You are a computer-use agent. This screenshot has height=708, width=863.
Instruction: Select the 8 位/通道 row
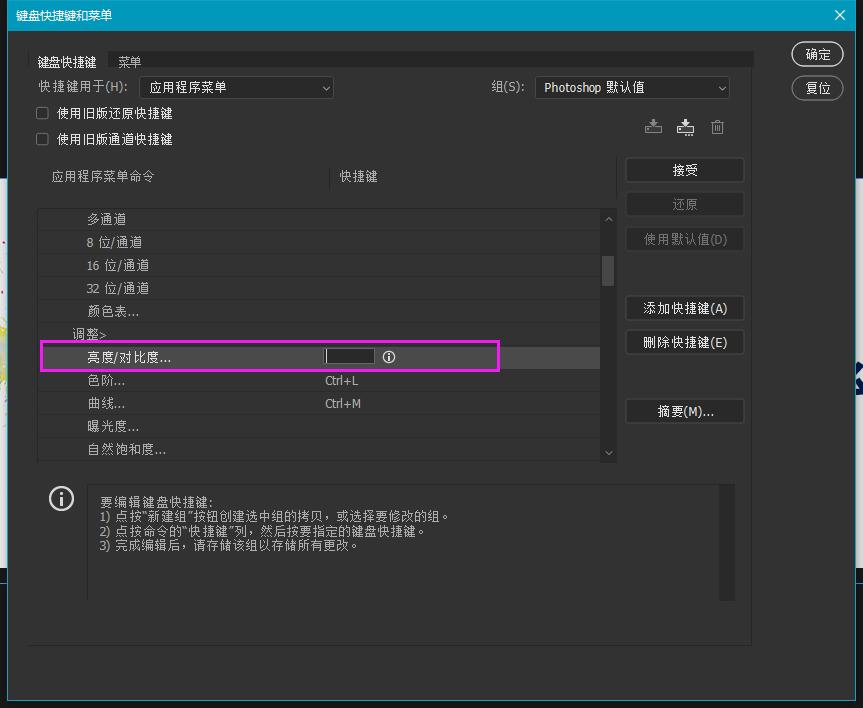[x=319, y=242]
